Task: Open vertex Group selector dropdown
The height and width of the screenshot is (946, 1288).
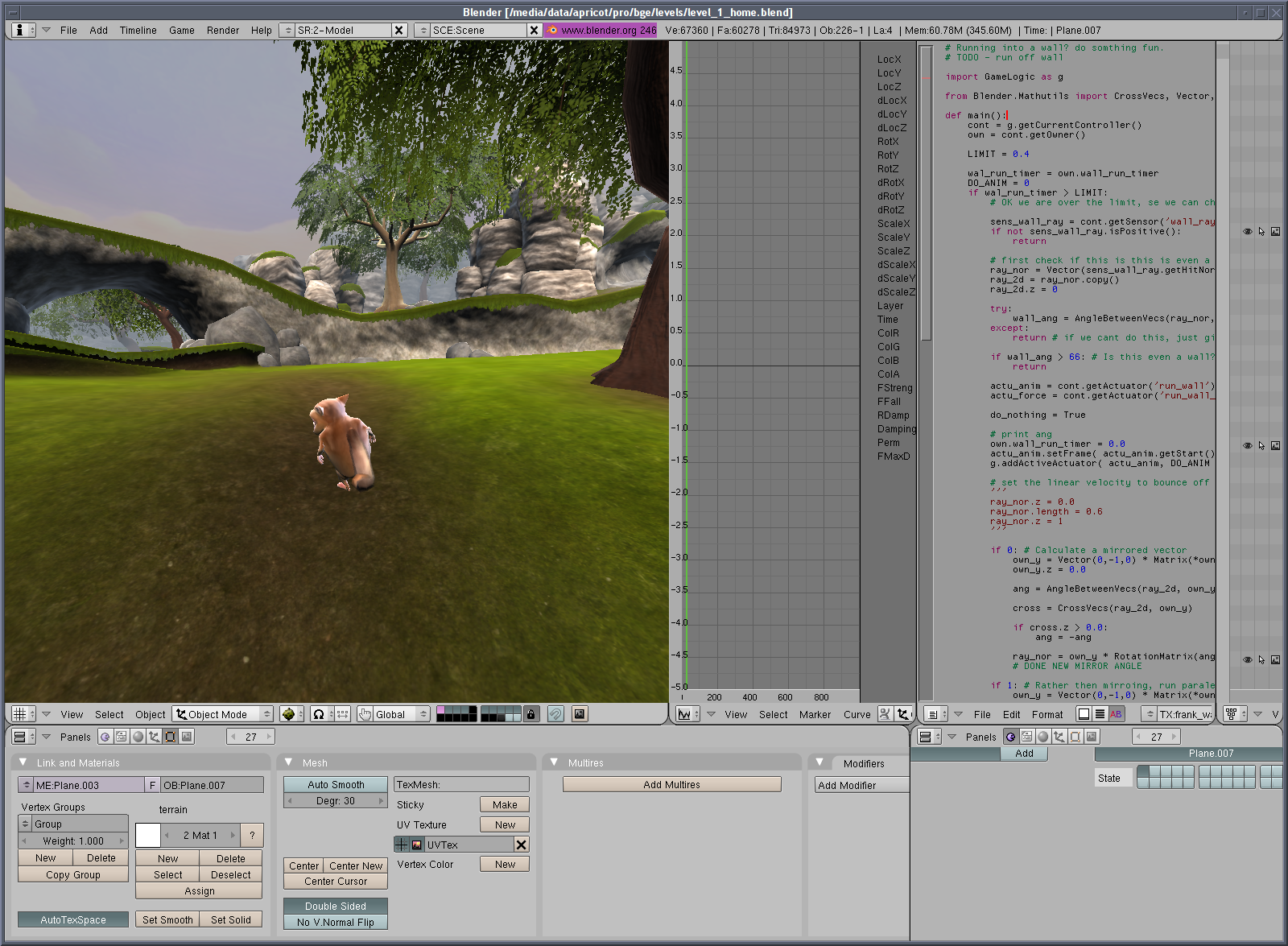Action: coord(25,824)
